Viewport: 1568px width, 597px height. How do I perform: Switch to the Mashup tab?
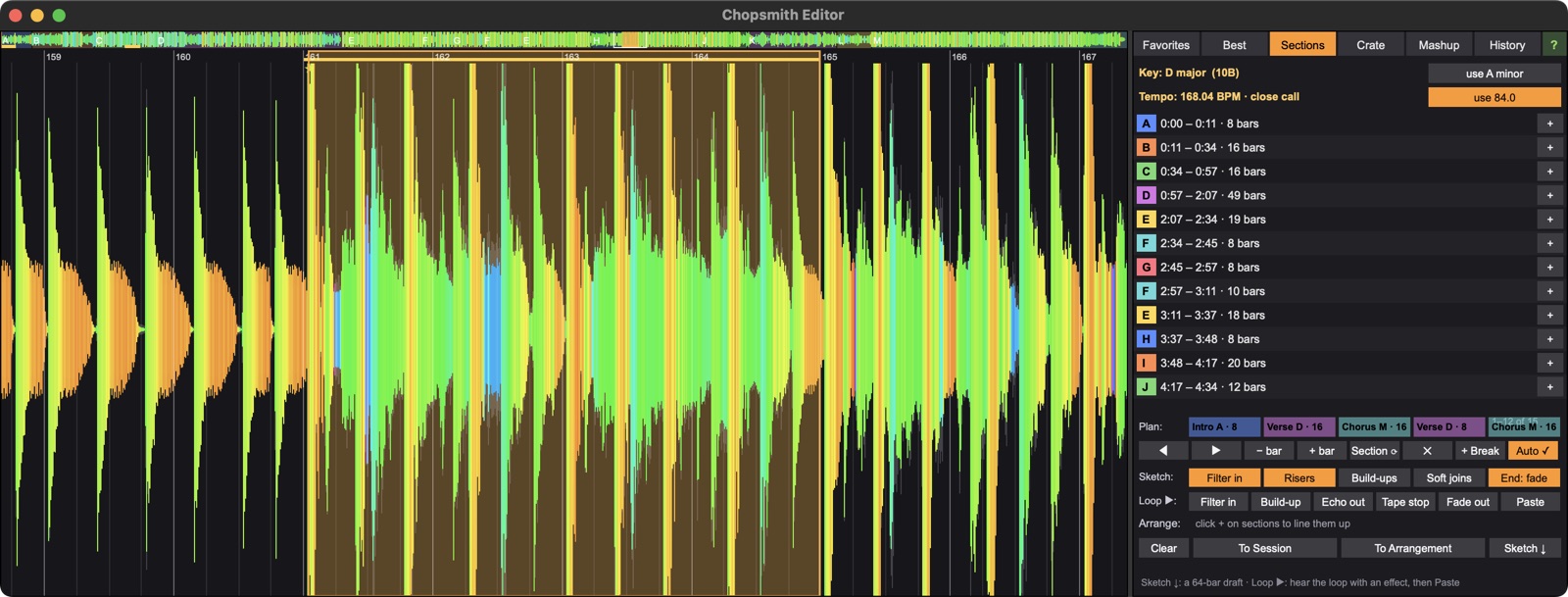tap(1439, 45)
